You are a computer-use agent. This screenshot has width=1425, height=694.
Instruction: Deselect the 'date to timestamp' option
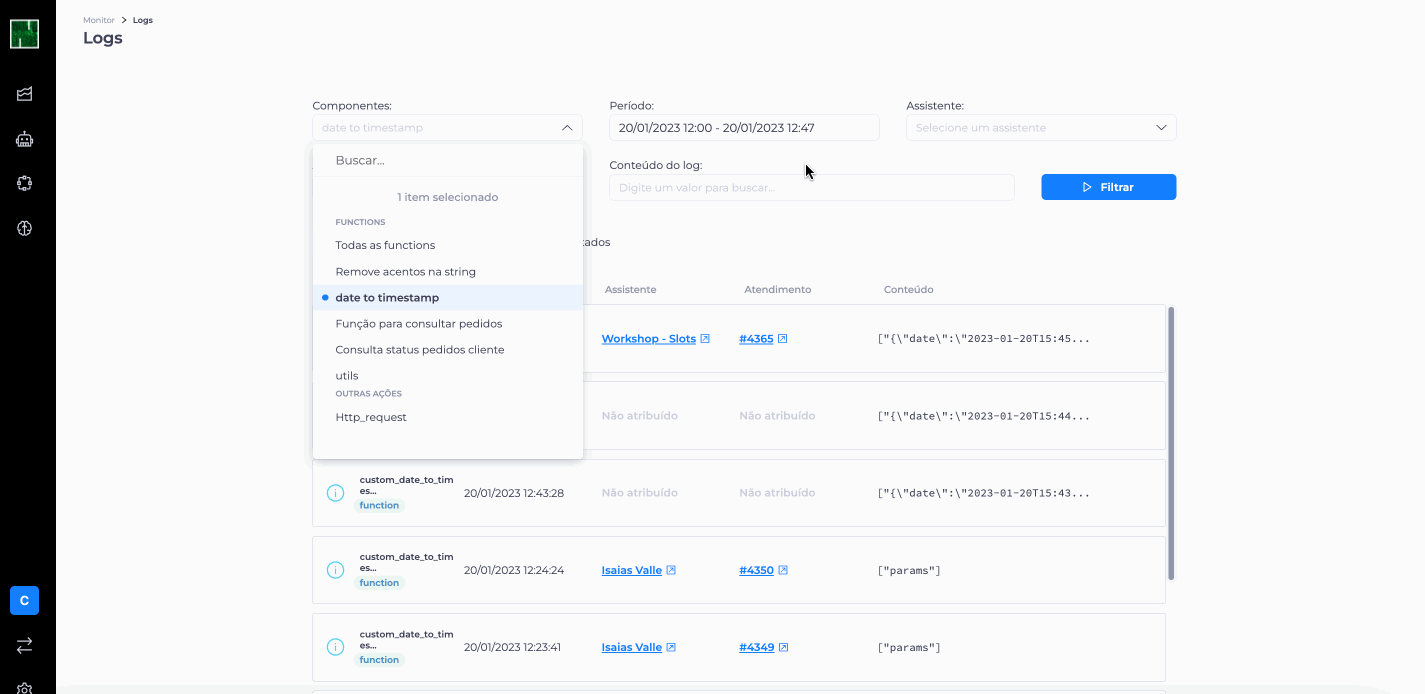pos(387,298)
